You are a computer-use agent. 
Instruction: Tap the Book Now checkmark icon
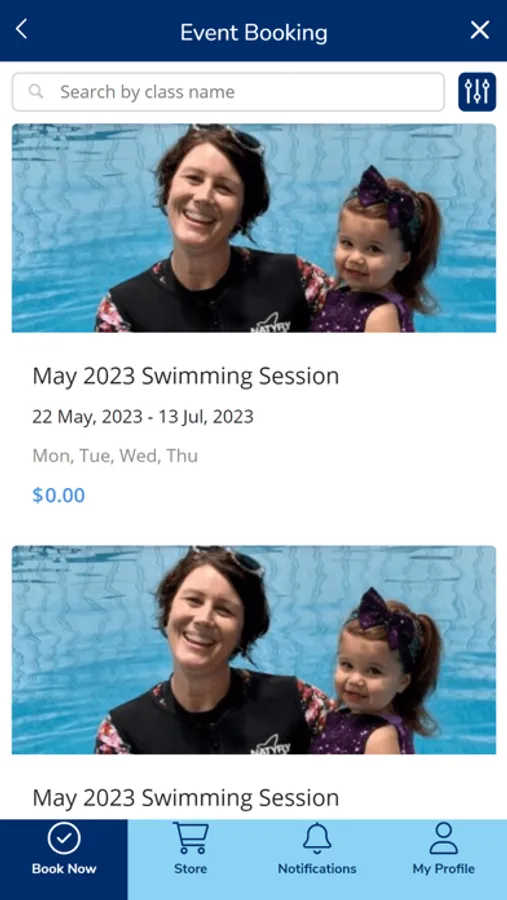click(x=64, y=839)
